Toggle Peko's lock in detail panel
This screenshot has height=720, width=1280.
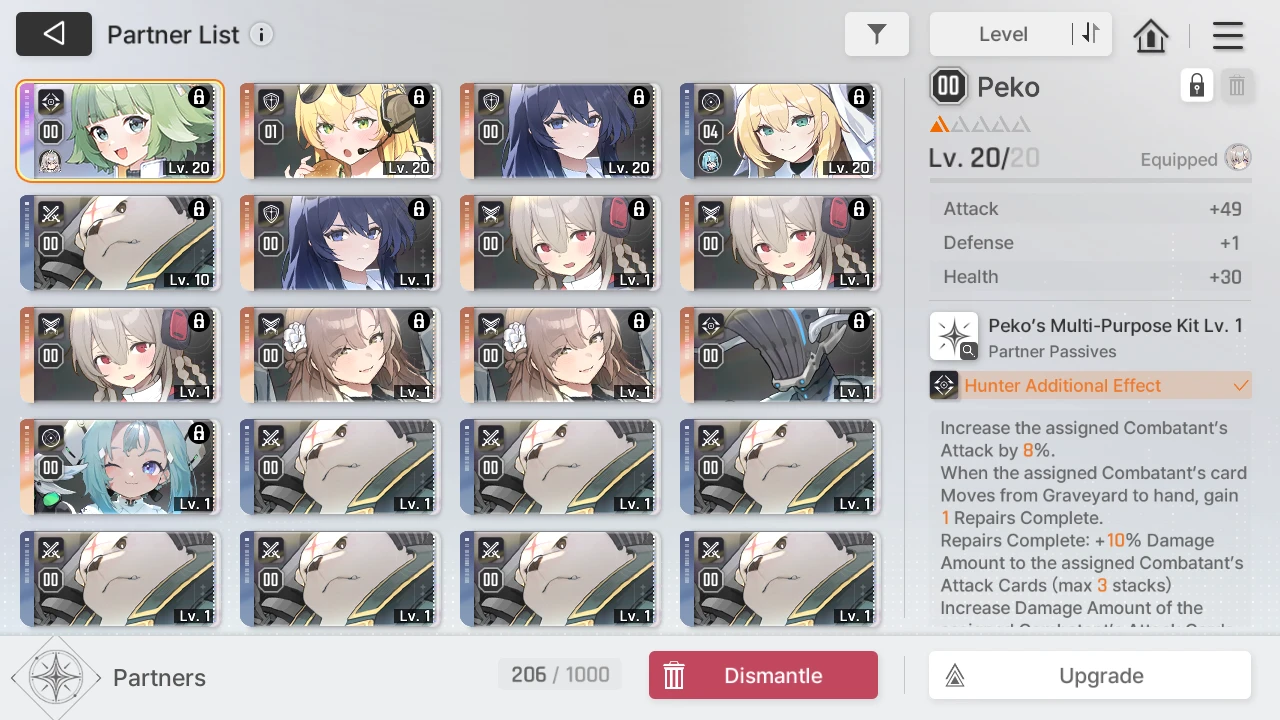pyautogui.click(x=1197, y=86)
